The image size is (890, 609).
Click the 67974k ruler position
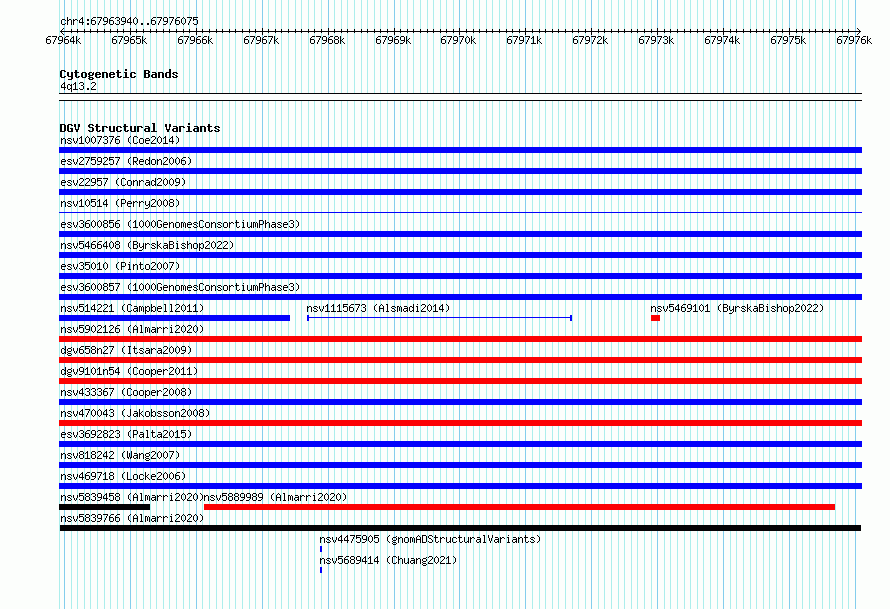point(722,40)
